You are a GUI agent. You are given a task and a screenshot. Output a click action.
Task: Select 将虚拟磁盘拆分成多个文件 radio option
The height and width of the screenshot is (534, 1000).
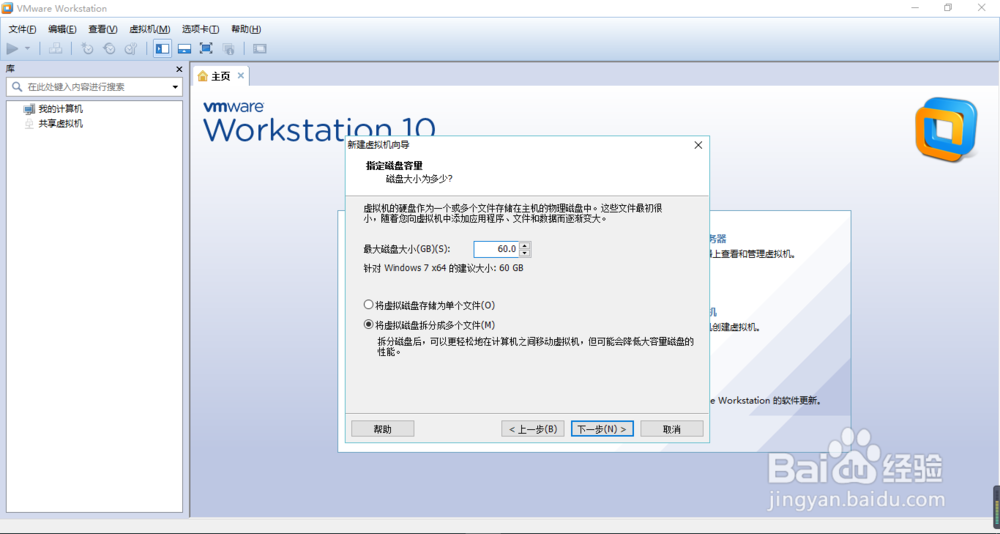point(429,325)
